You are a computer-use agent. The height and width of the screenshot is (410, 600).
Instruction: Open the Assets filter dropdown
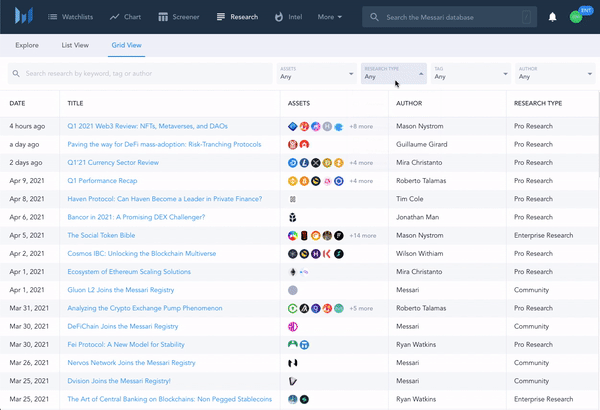point(316,74)
